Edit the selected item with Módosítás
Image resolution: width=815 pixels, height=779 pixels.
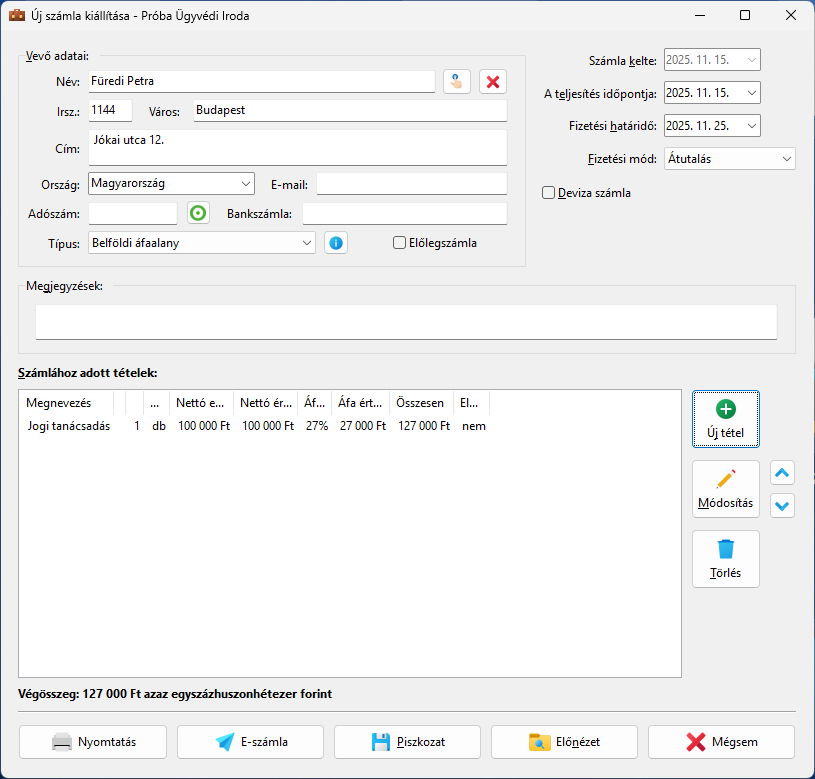point(725,489)
